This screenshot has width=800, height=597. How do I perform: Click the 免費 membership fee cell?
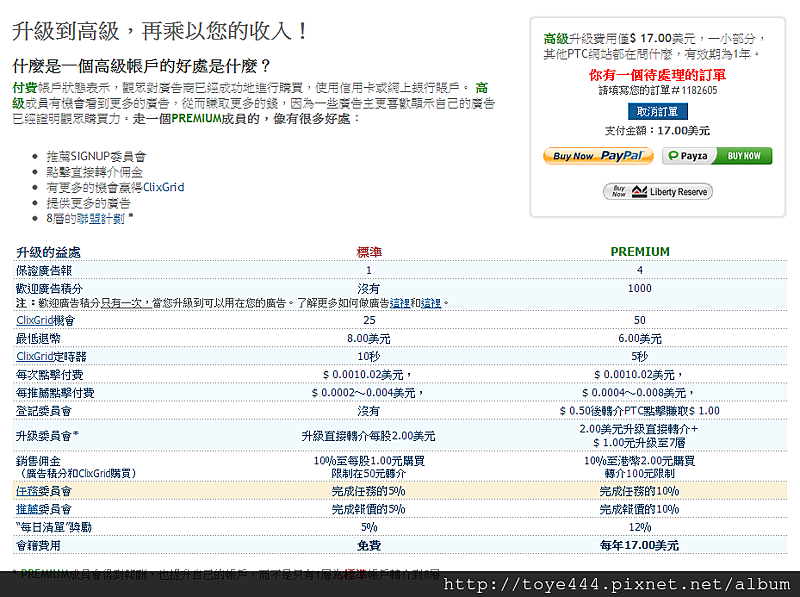(x=369, y=545)
